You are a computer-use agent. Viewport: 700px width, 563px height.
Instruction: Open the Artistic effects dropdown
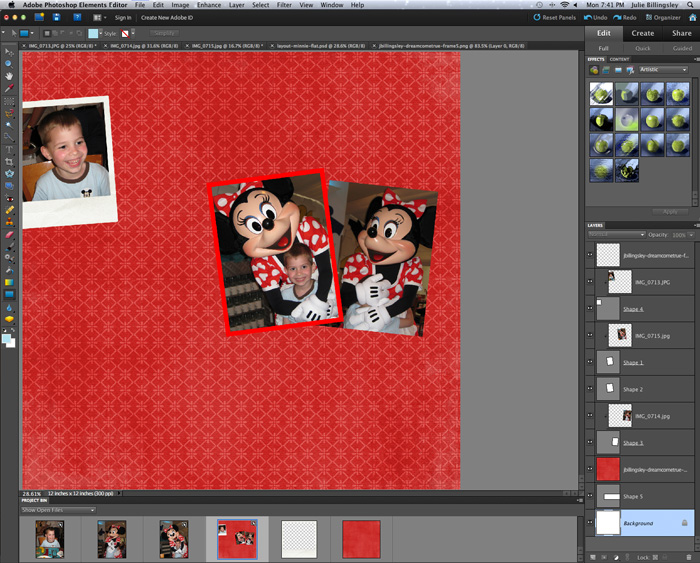tap(663, 70)
